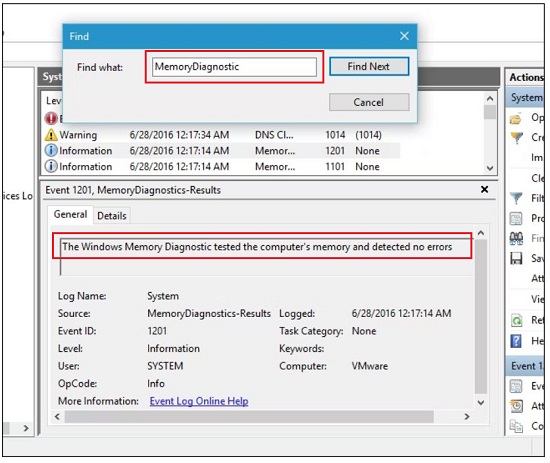550x463 pixels.
Task: Click the green Refresh icon
Action: click(516, 320)
